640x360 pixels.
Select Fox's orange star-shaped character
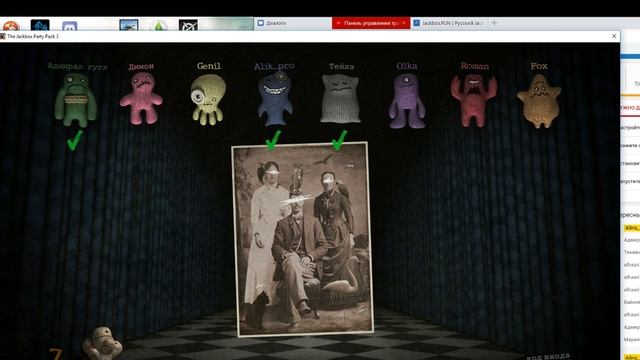pyautogui.click(x=539, y=101)
